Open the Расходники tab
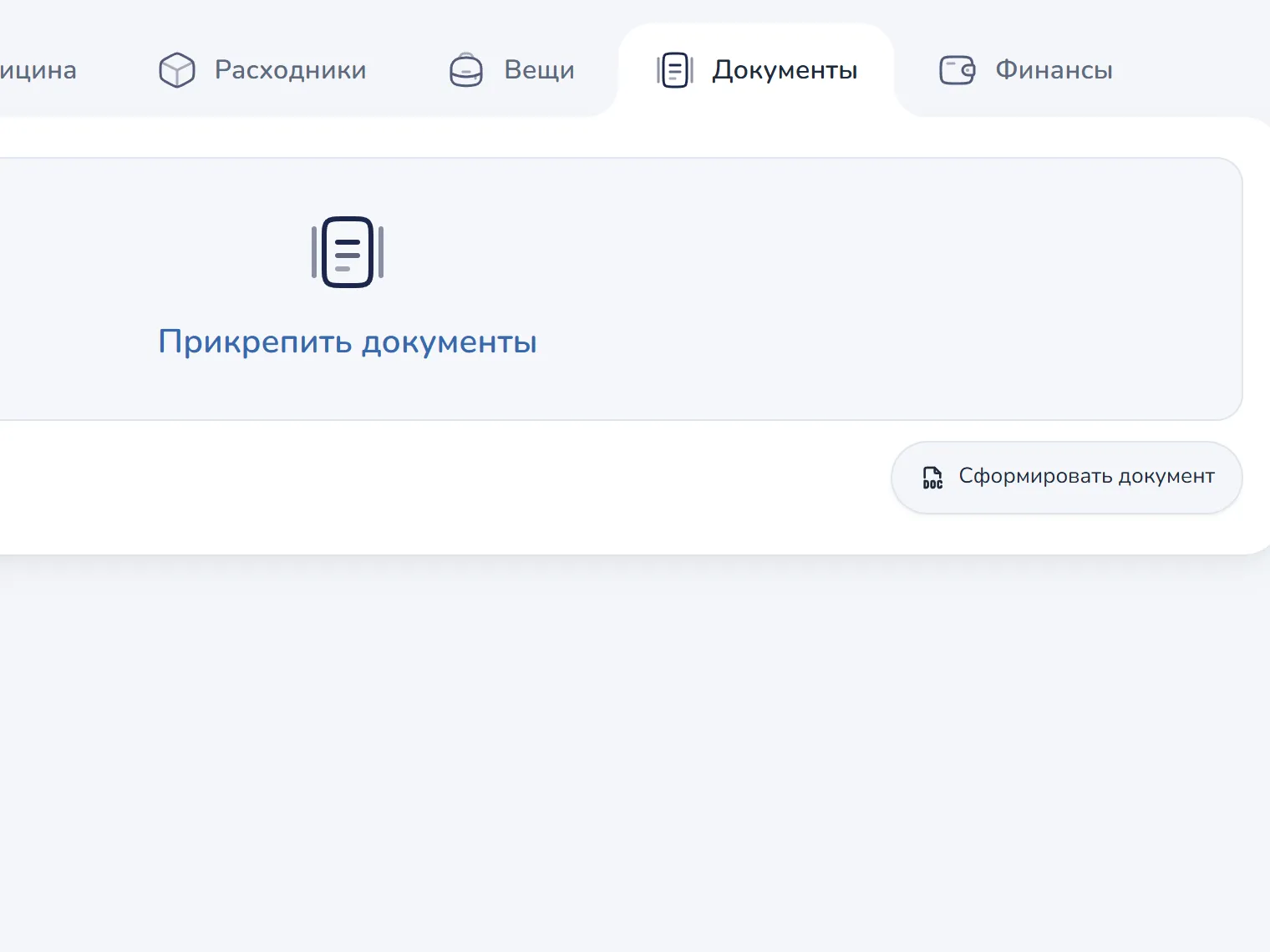The width and height of the screenshot is (1270, 952). [x=262, y=70]
